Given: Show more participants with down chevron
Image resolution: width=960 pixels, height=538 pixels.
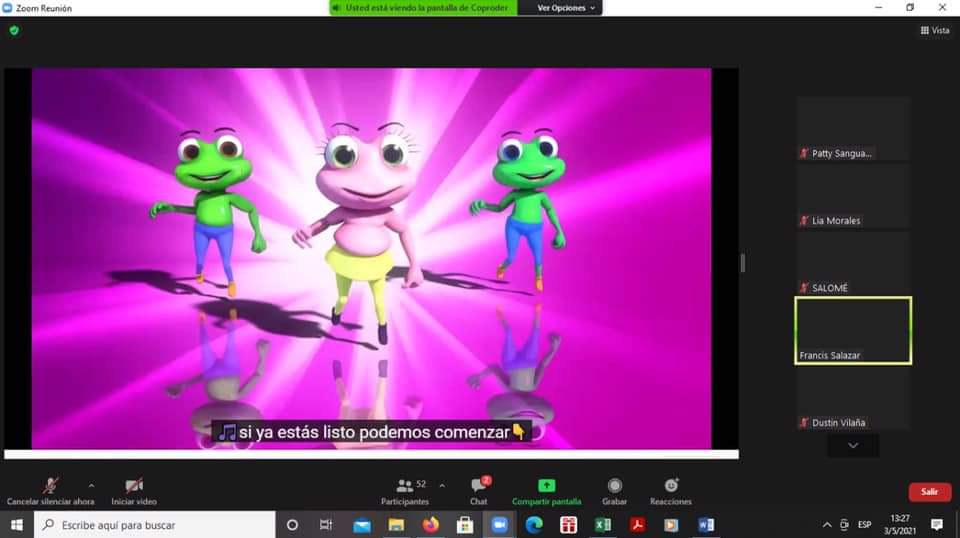Looking at the screenshot, I should pyautogui.click(x=853, y=446).
